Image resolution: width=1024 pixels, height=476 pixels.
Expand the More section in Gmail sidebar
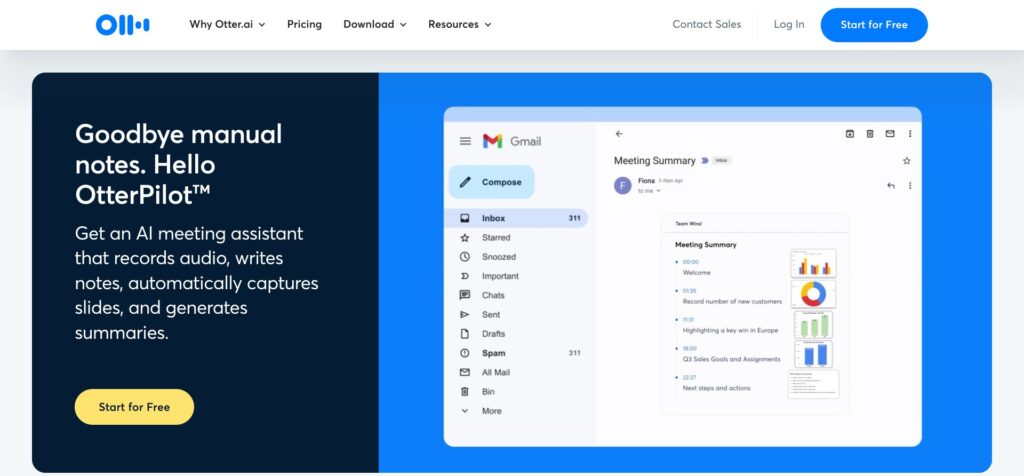(x=490, y=411)
